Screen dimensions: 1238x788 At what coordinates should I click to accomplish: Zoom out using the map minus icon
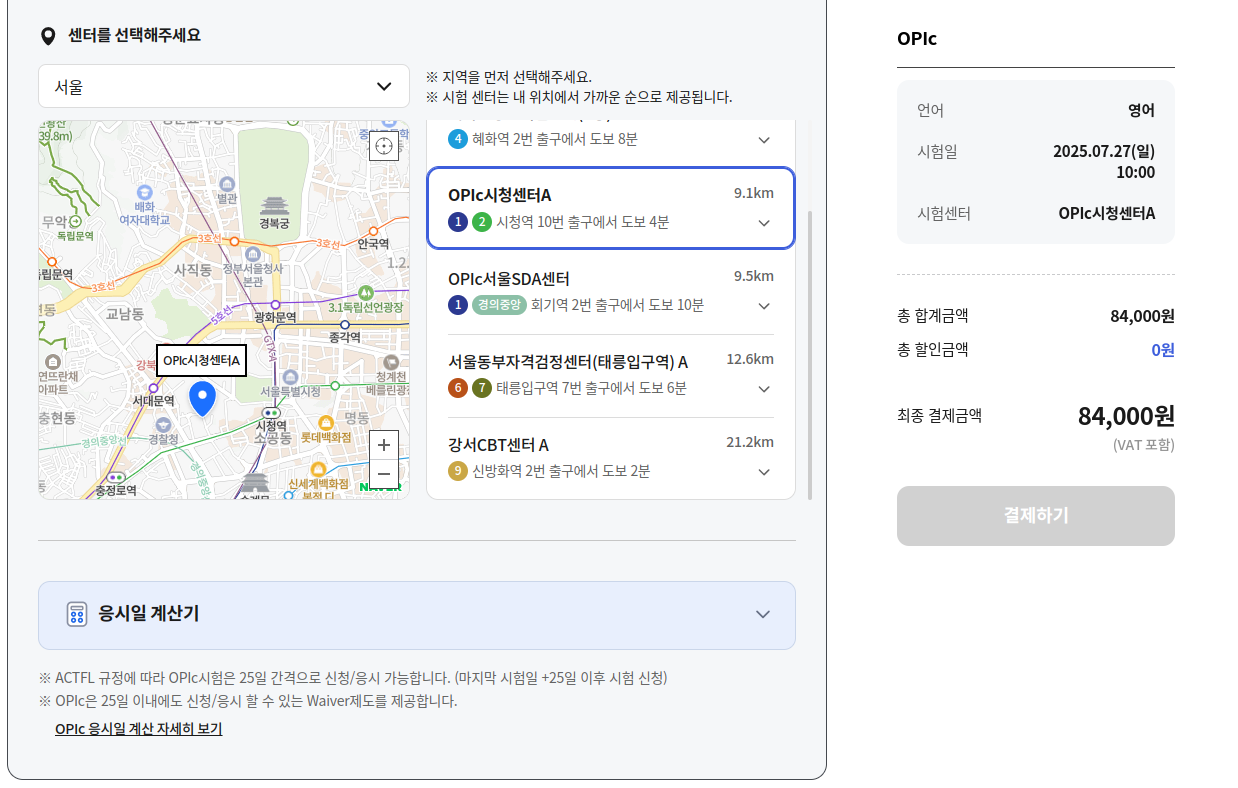(383, 473)
